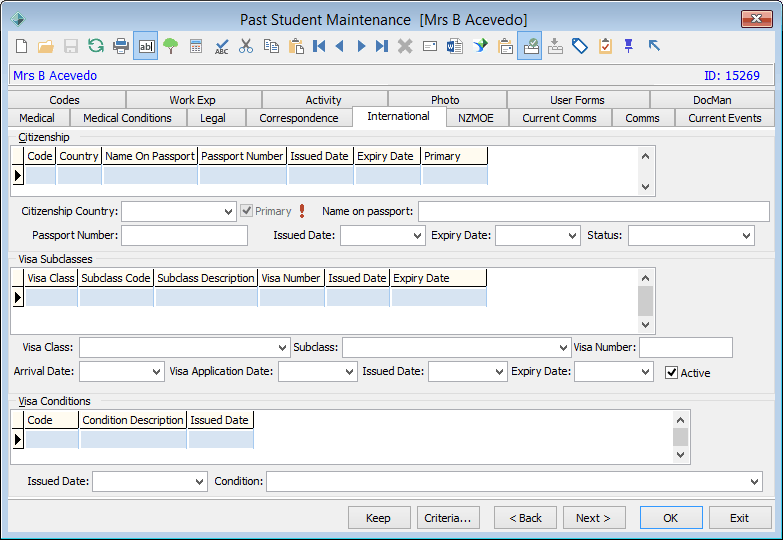
Task: Click the Visa Conditions grid scrollbar thumb
Action: (680, 437)
